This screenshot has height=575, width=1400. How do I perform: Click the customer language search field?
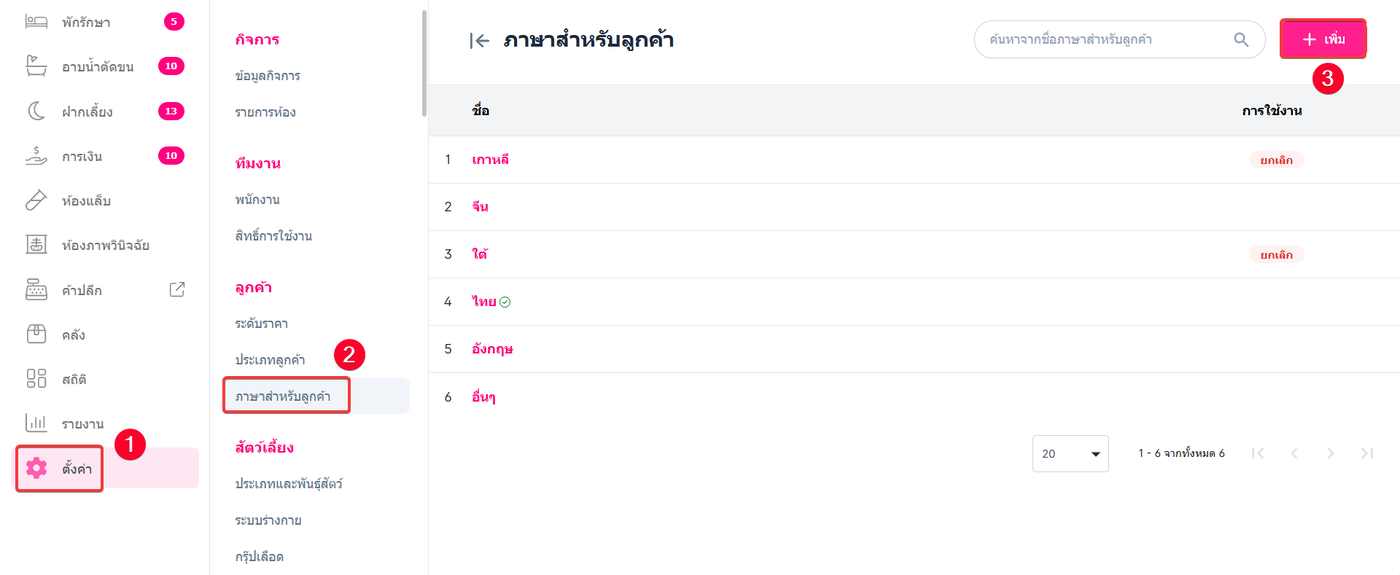click(x=1100, y=40)
